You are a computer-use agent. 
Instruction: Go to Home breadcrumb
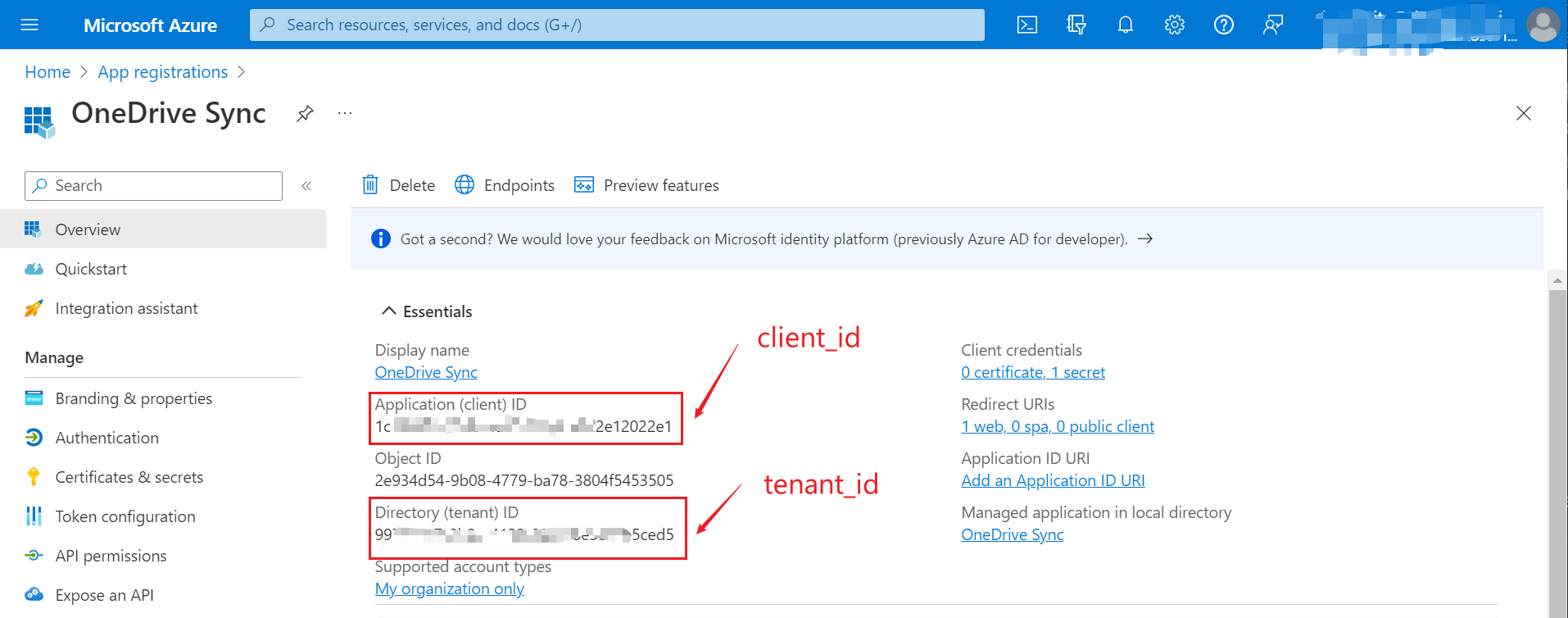pos(48,72)
